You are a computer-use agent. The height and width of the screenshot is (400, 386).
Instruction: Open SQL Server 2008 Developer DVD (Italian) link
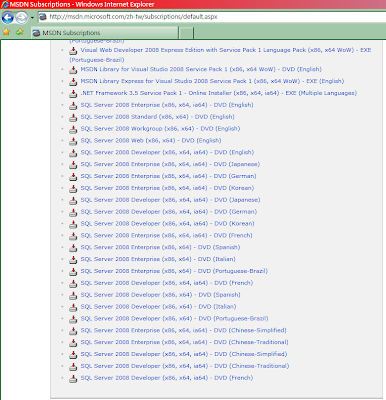pos(158,306)
